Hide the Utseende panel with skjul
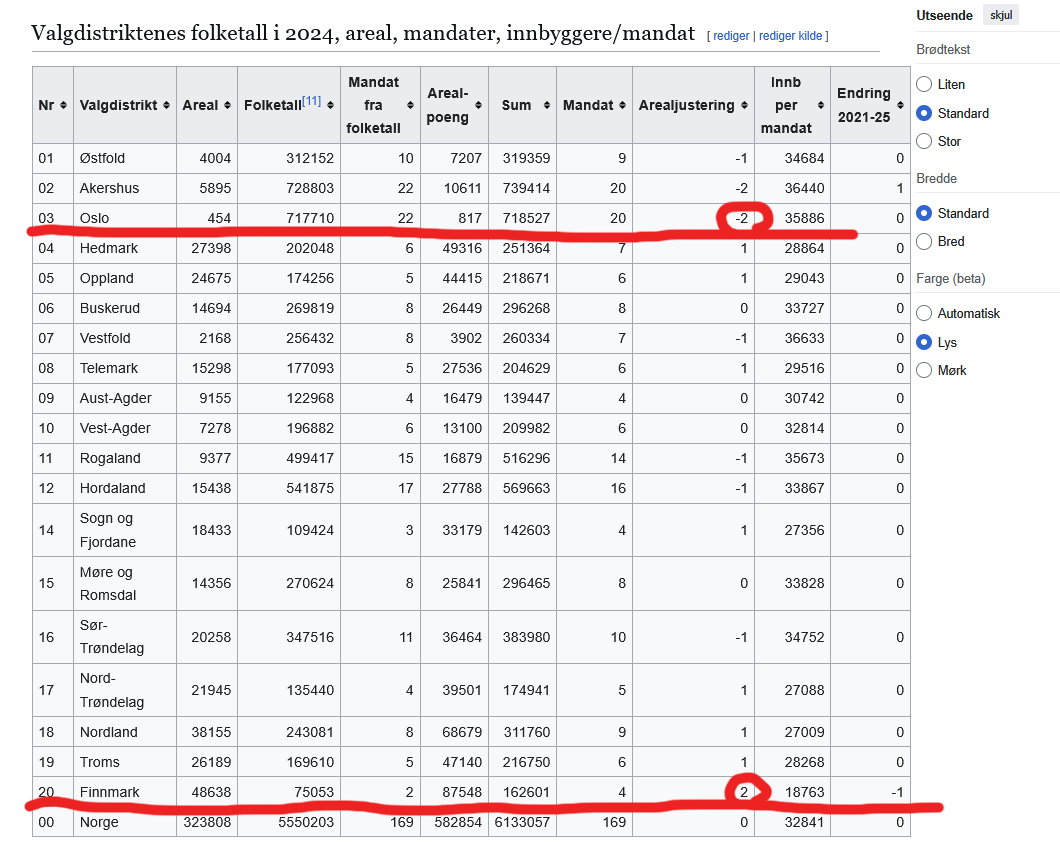Viewport: 1060px width, 861px height. point(1000,16)
